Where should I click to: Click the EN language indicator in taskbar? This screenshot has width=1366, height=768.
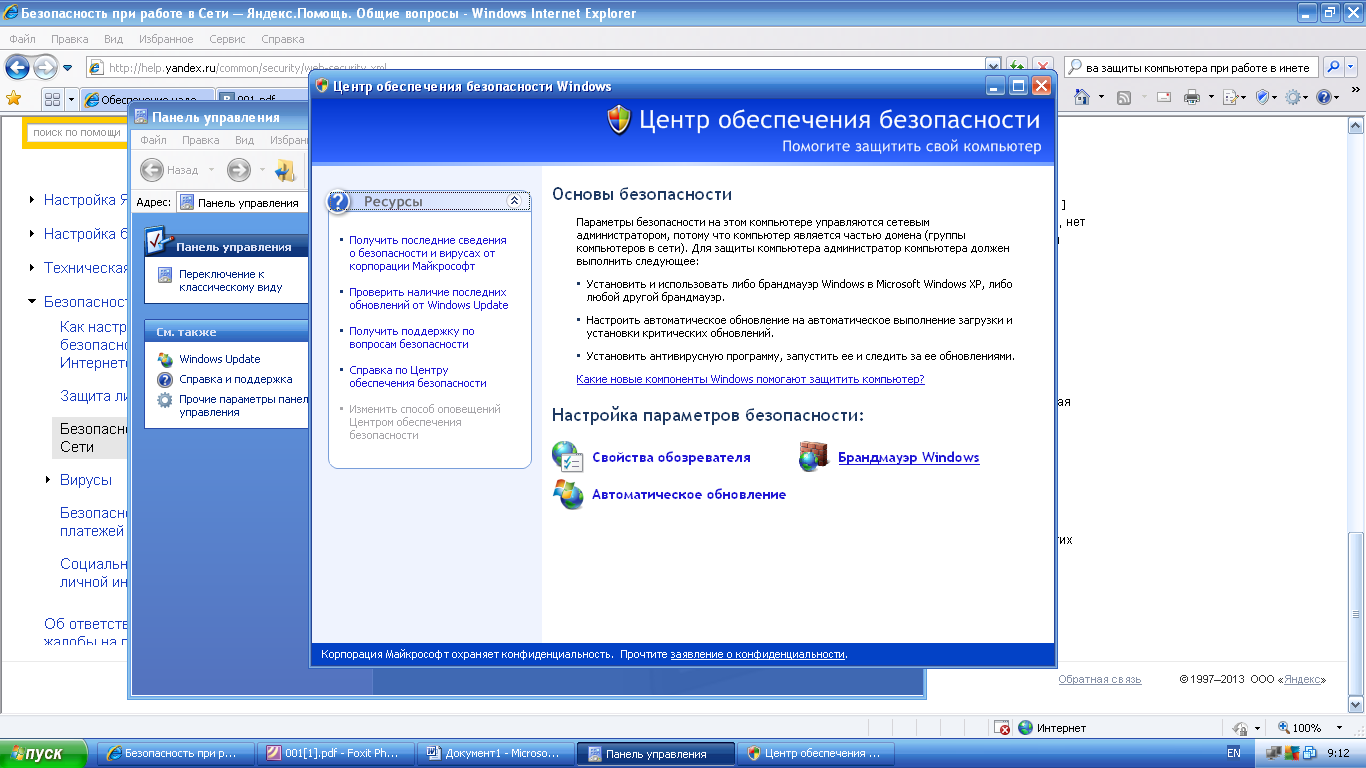[x=1234, y=753]
